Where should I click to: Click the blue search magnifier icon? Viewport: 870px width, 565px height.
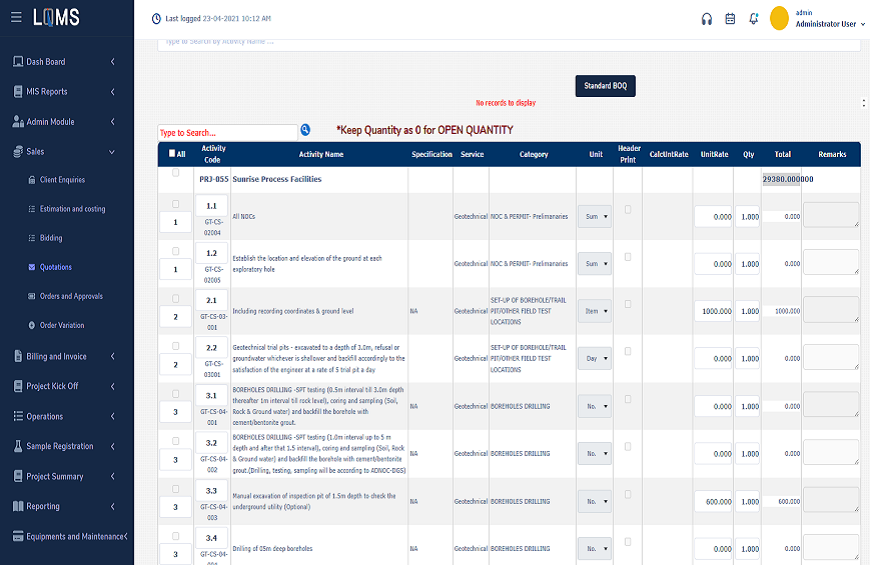[305, 130]
